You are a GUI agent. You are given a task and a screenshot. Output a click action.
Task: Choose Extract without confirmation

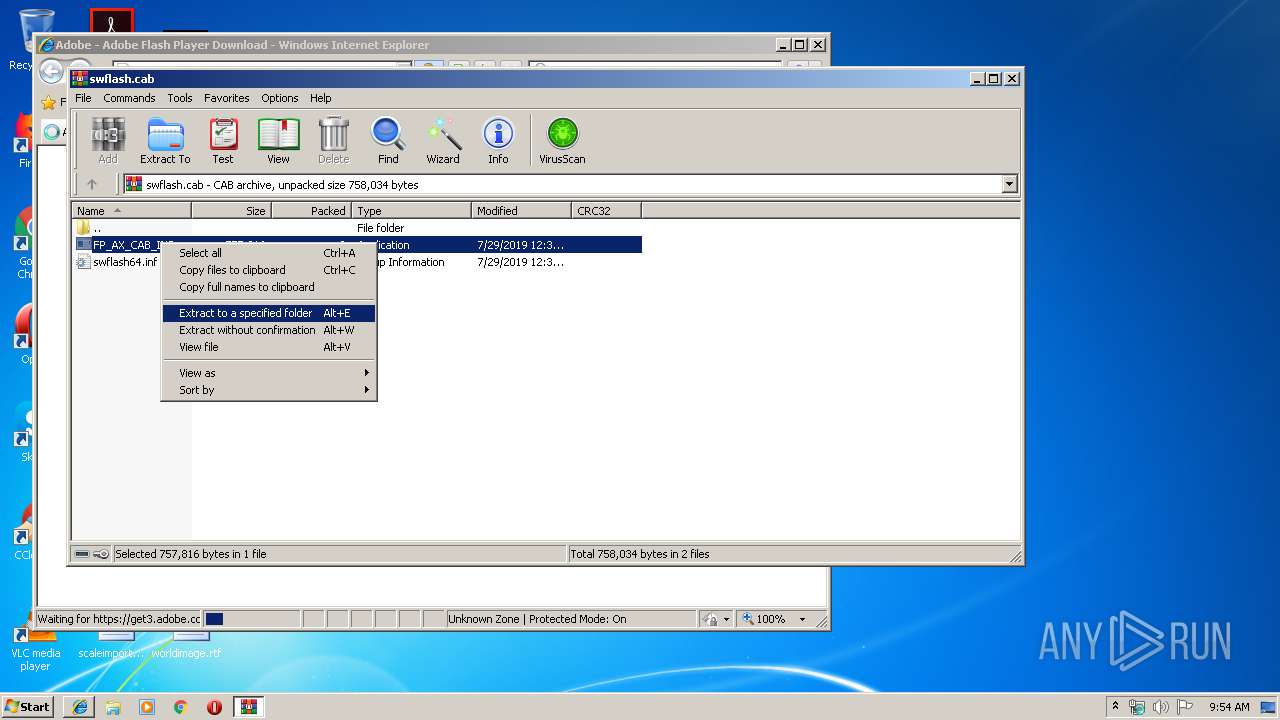pos(269,330)
